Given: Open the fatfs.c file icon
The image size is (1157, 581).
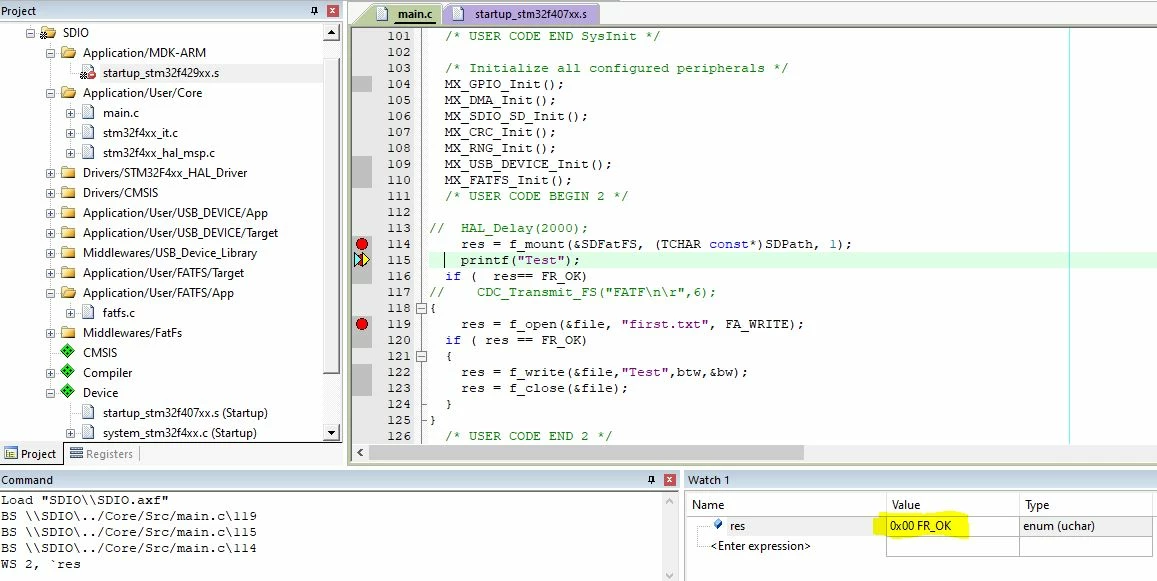Looking at the screenshot, I should (88, 312).
